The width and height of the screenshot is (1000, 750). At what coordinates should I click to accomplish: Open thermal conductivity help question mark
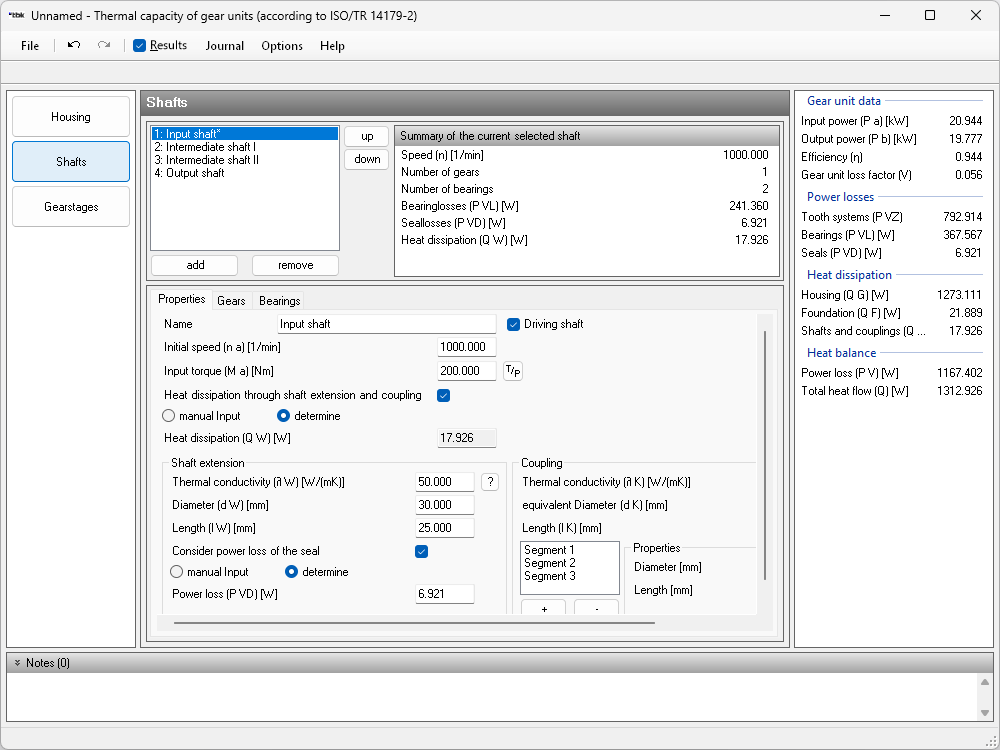pos(490,482)
